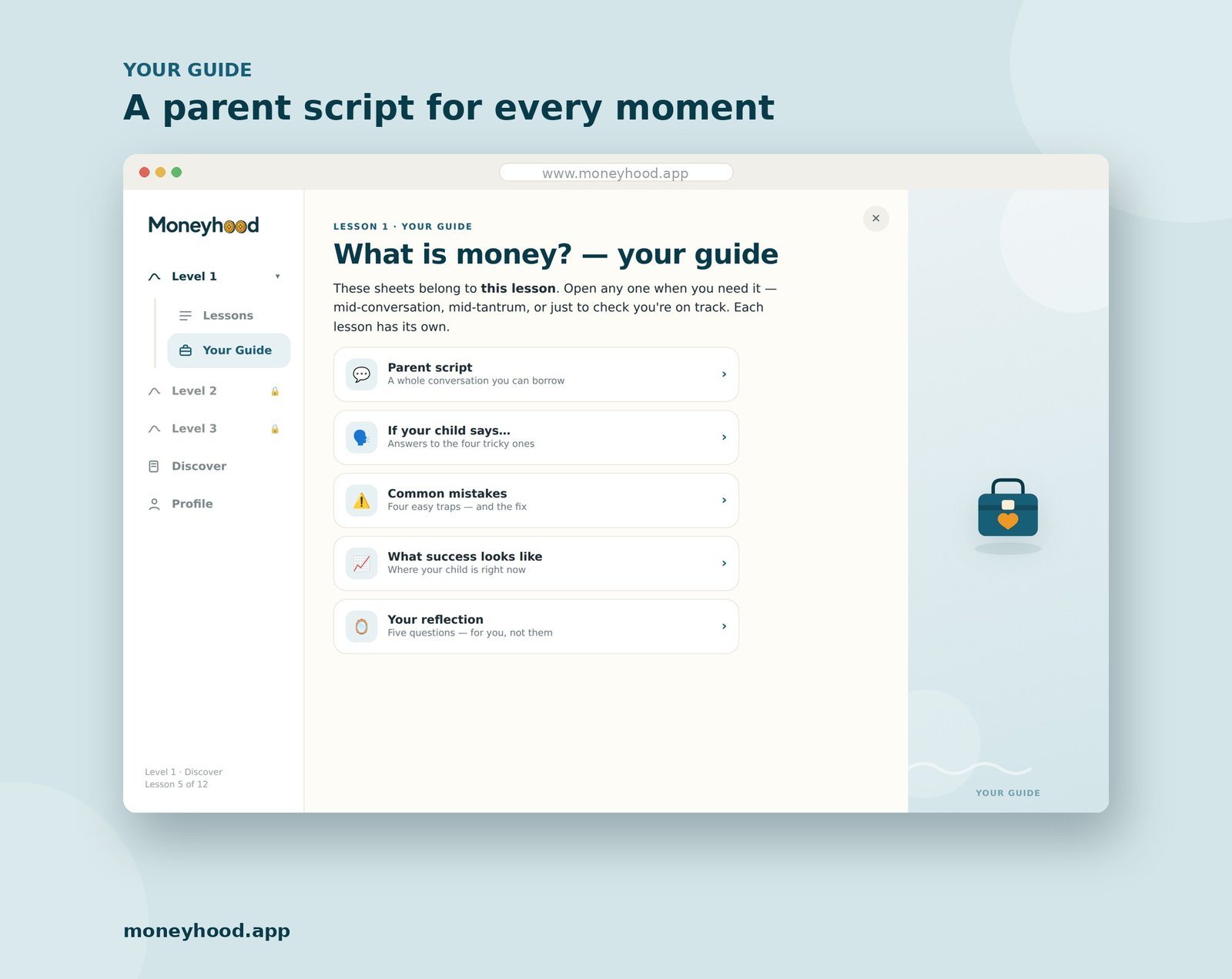Image resolution: width=1232 pixels, height=979 pixels.
Task: Click the green maximize window dot
Action: click(x=176, y=172)
